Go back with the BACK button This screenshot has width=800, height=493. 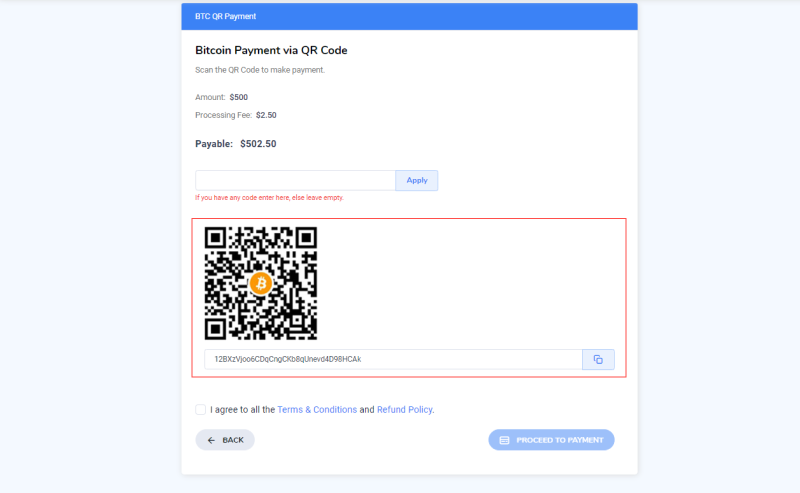(x=225, y=440)
